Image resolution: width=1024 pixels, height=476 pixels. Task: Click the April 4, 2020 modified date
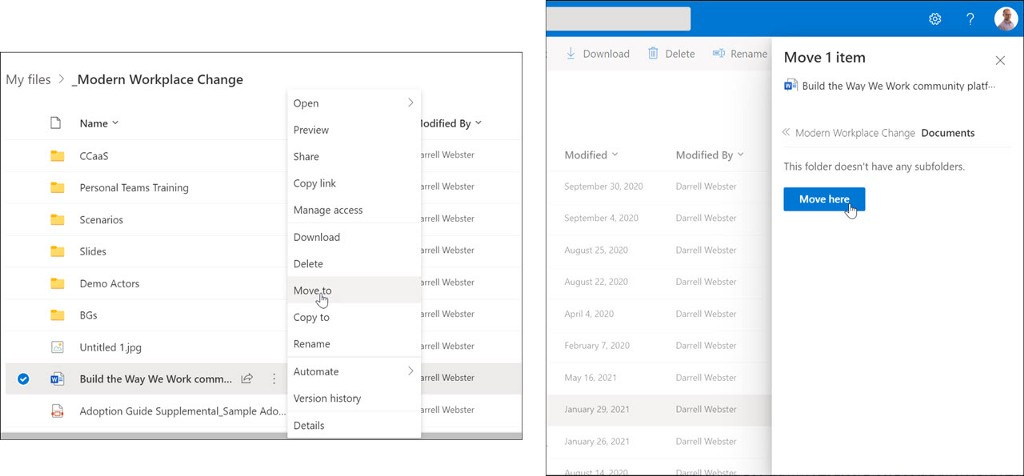pyautogui.click(x=590, y=313)
